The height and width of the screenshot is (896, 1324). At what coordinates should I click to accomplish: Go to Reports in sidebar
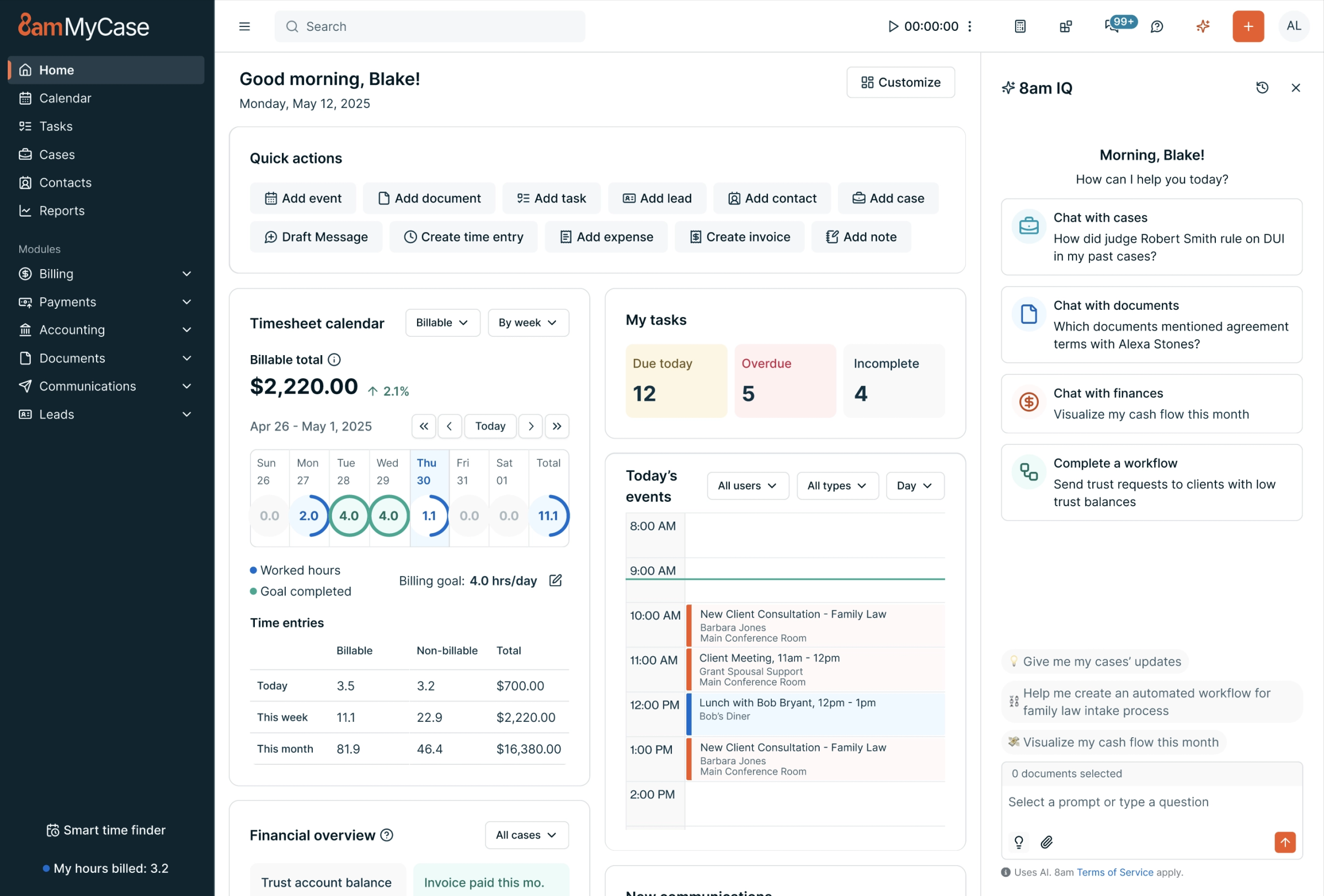pyautogui.click(x=62, y=211)
